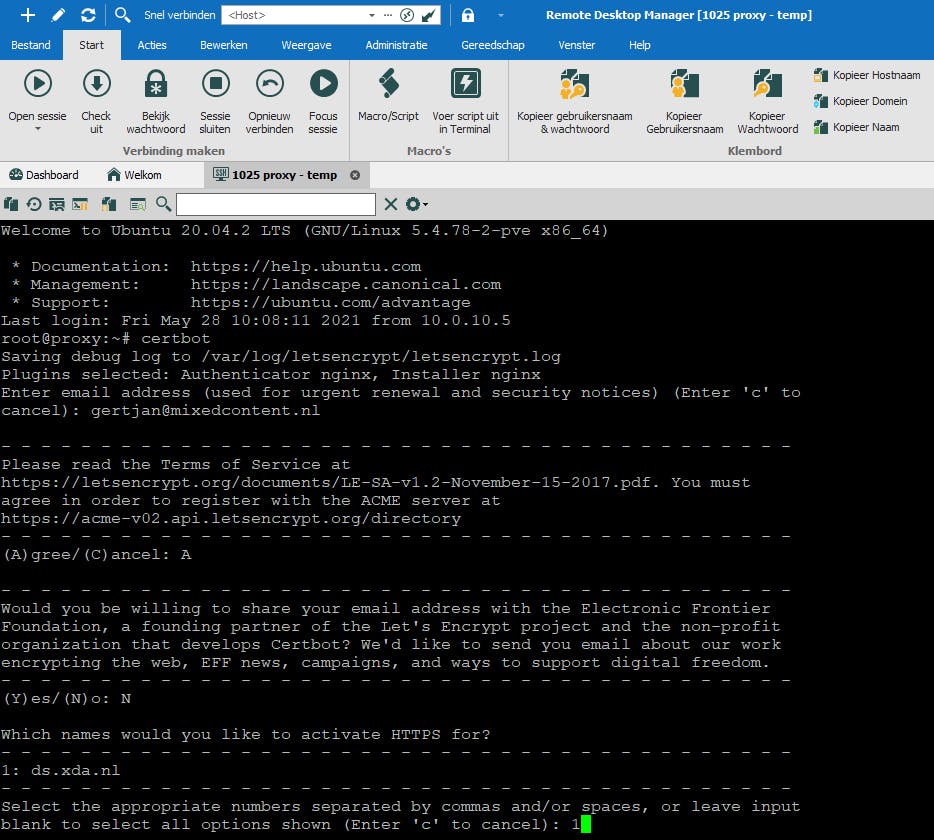Click the Check uit download icon
Image resolution: width=934 pixels, height=840 pixels.
click(x=96, y=83)
